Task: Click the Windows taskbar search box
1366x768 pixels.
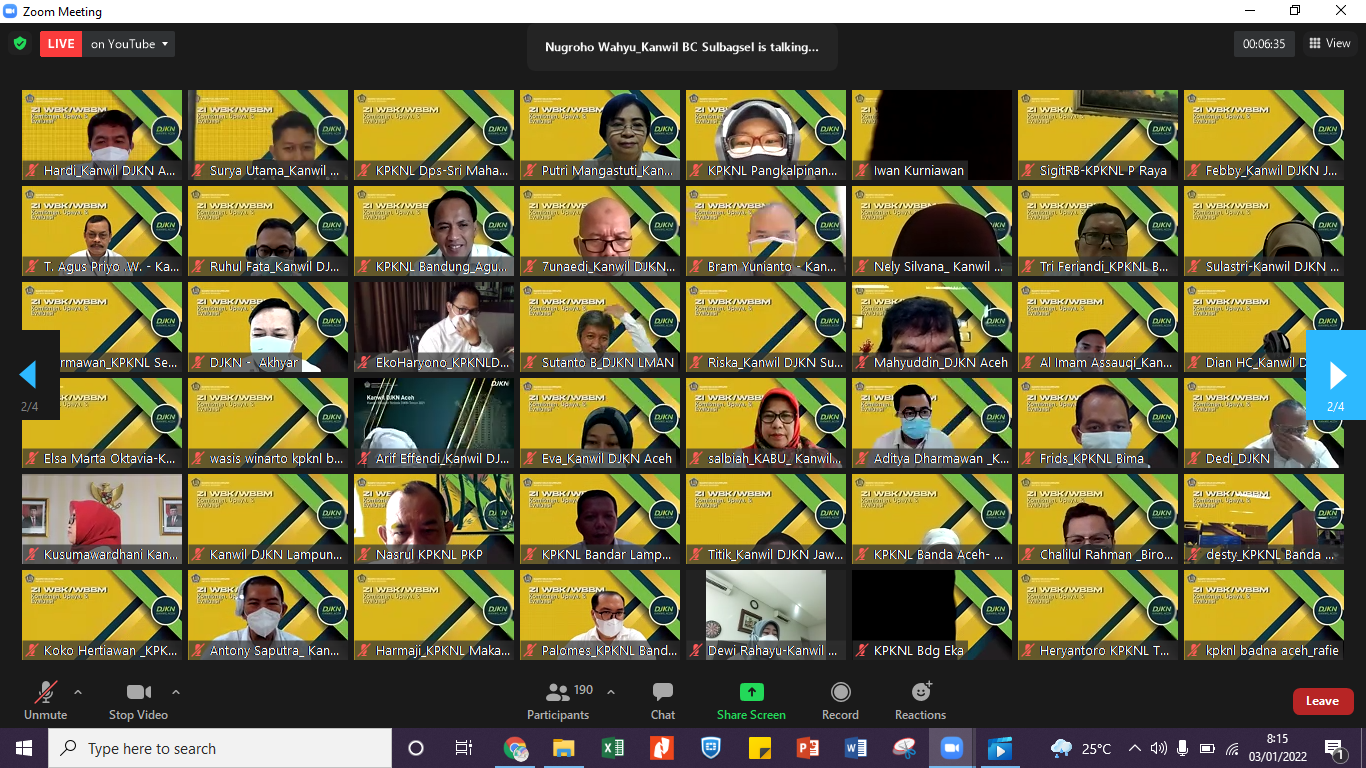Action: [220, 748]
